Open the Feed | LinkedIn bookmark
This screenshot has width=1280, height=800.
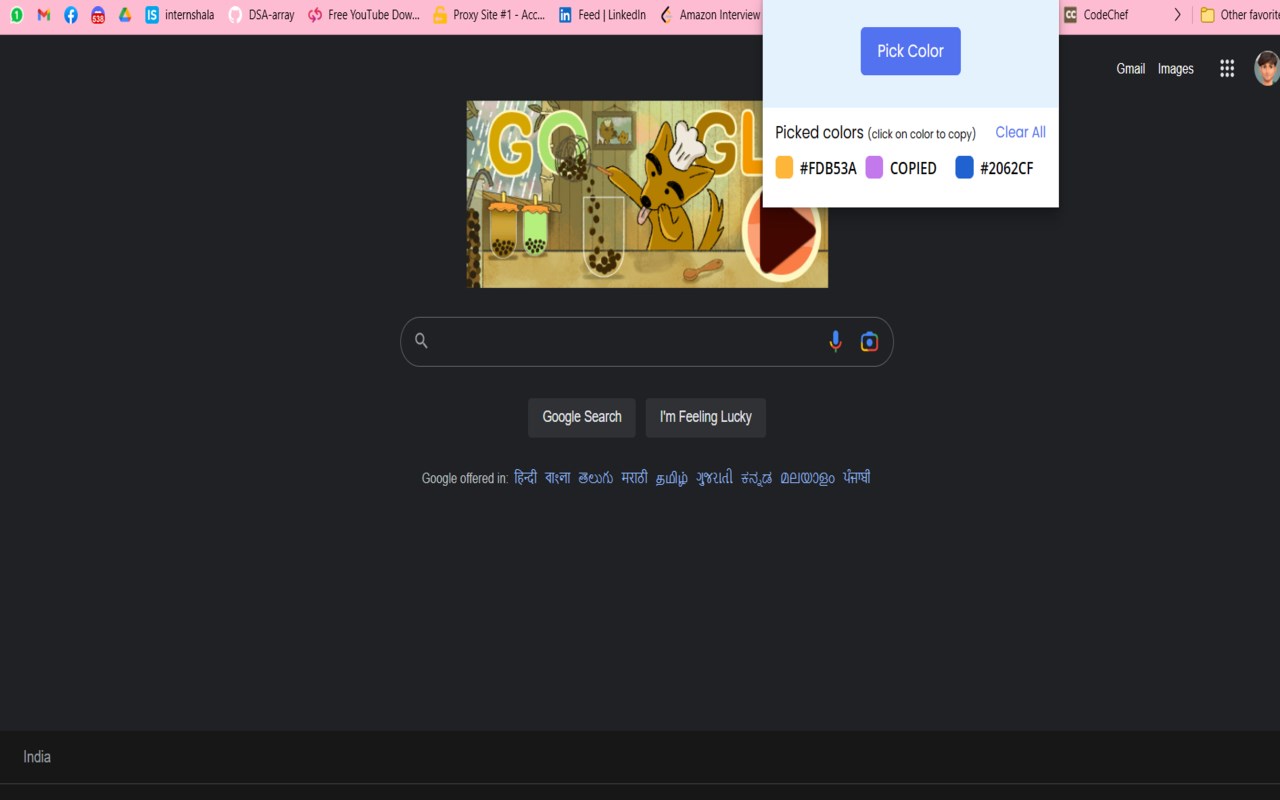click(x=602, y=15)
